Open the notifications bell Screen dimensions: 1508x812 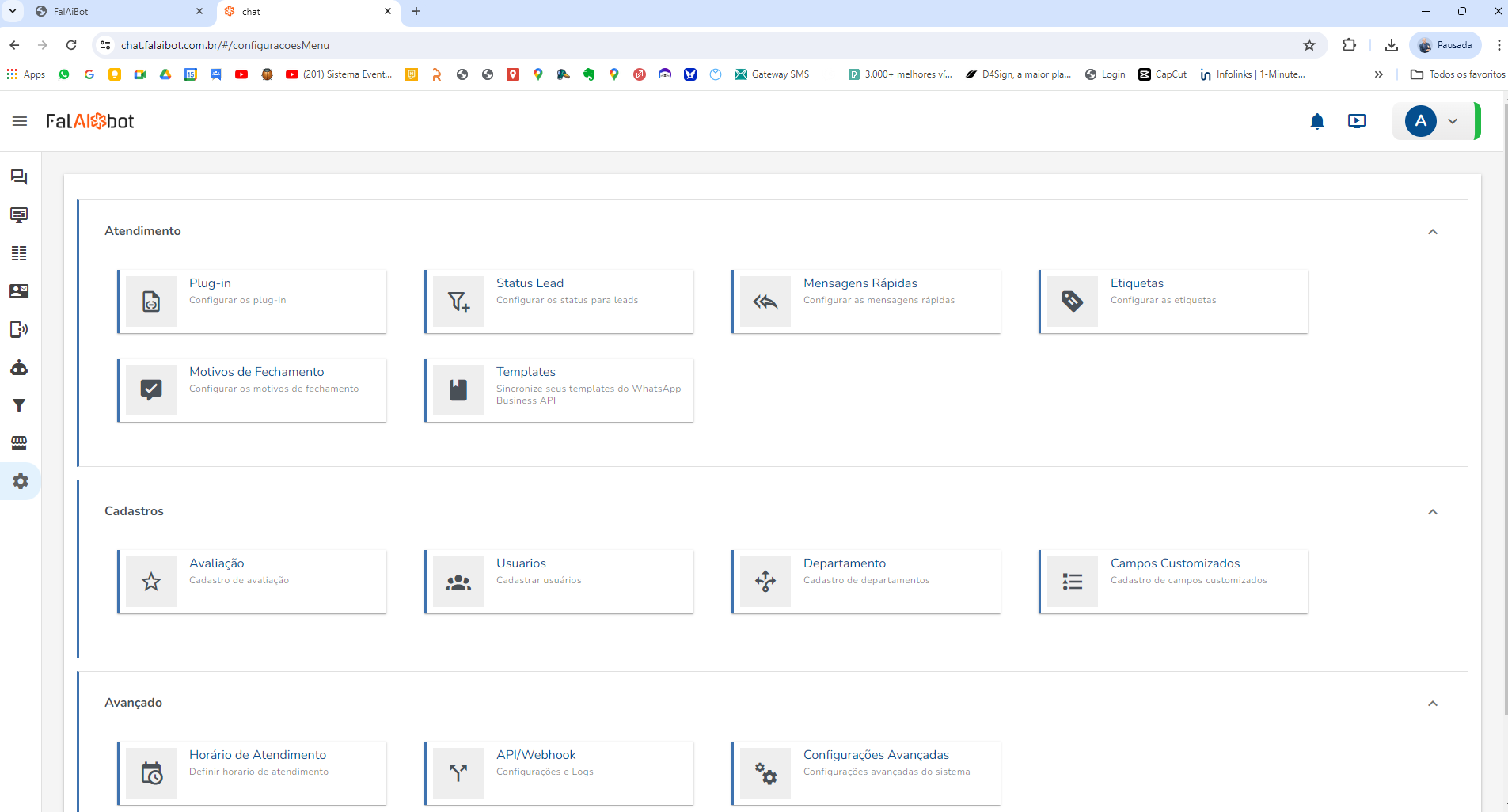point(1317,121)
